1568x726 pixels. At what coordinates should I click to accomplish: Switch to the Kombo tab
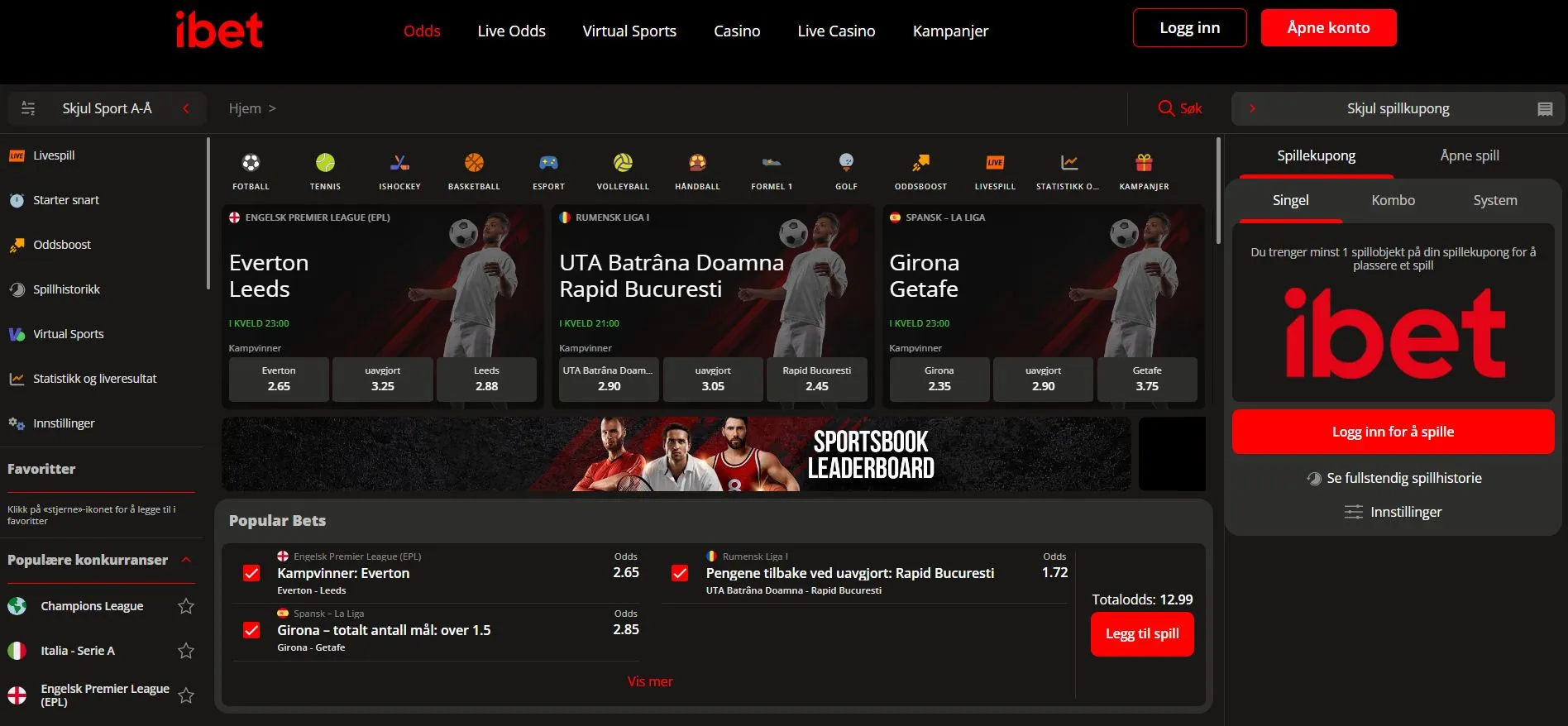(1393, 200)
